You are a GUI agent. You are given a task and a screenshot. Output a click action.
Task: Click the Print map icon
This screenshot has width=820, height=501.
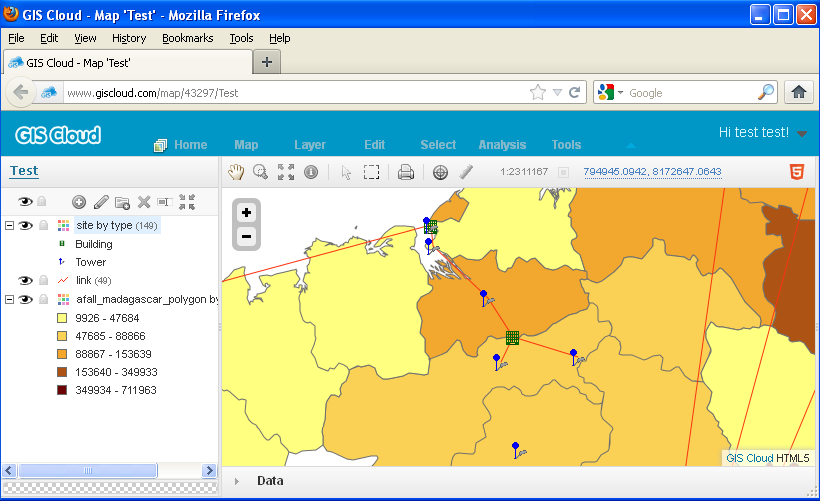pos(406,172)
